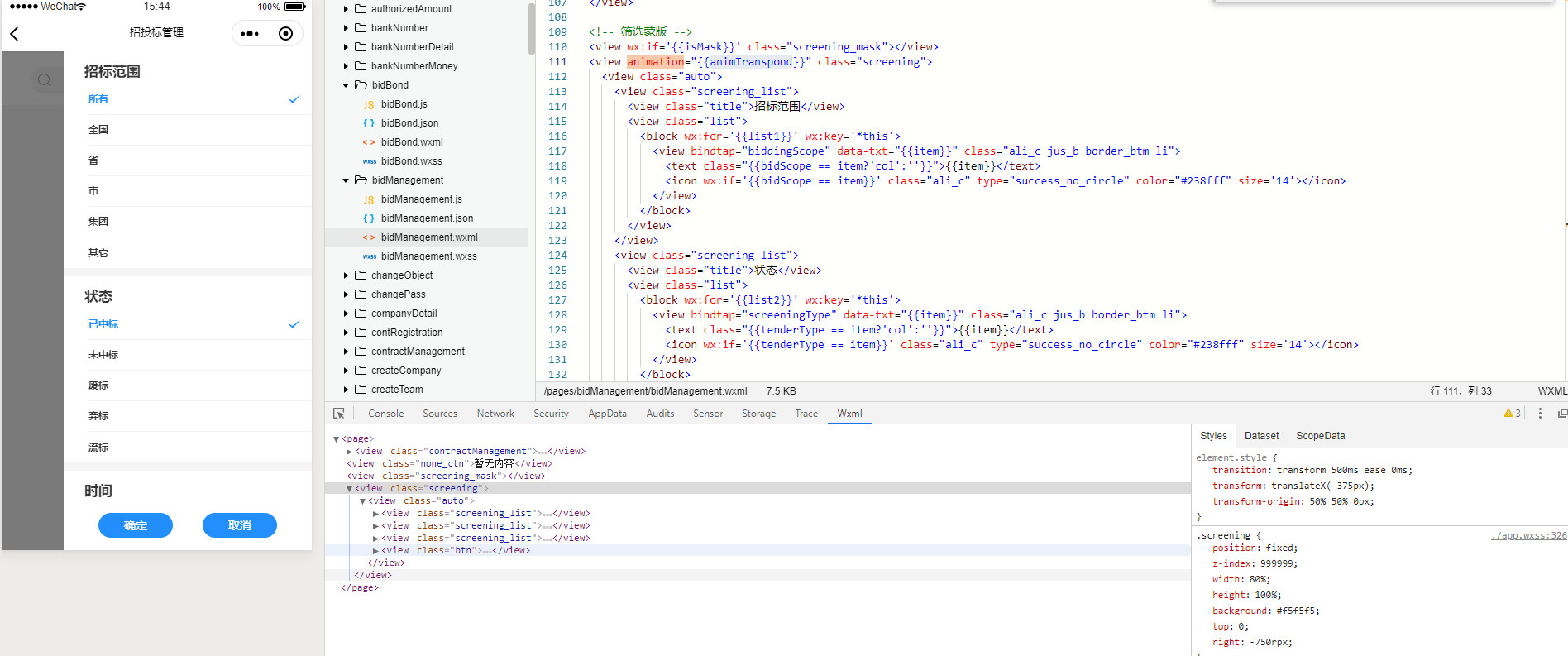The image size is (1568, 656).
Task: Activate the element inspector picker icon
Action: pyautogui.click(x=339, y=414)
